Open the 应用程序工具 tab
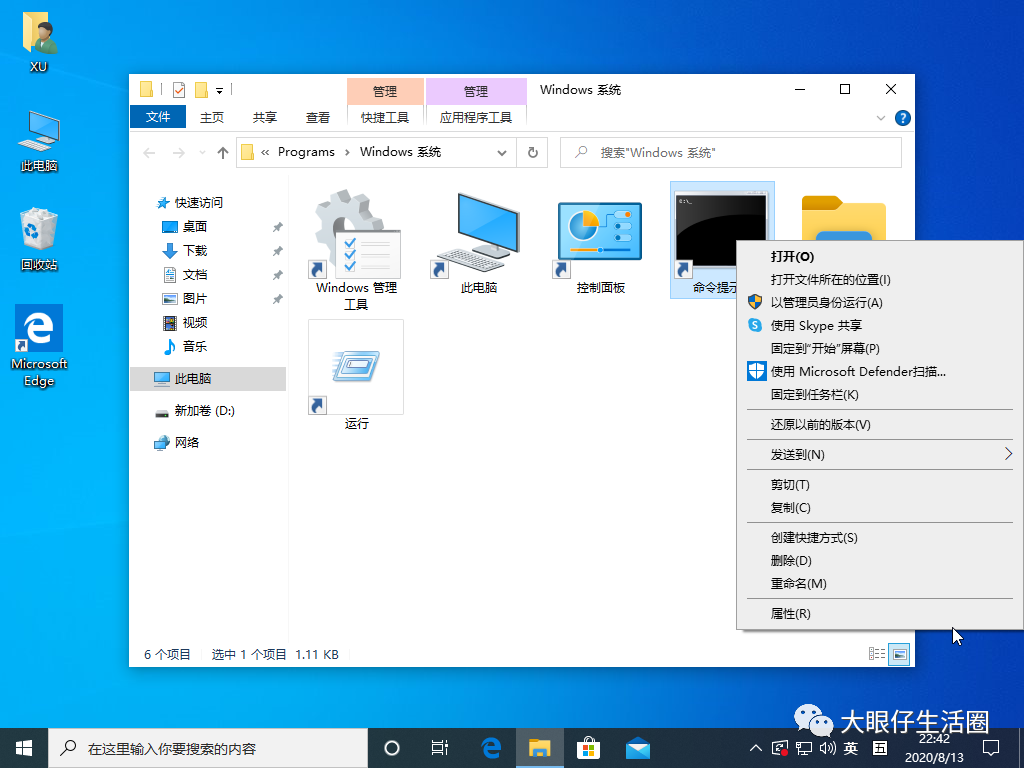 [475, 118]
